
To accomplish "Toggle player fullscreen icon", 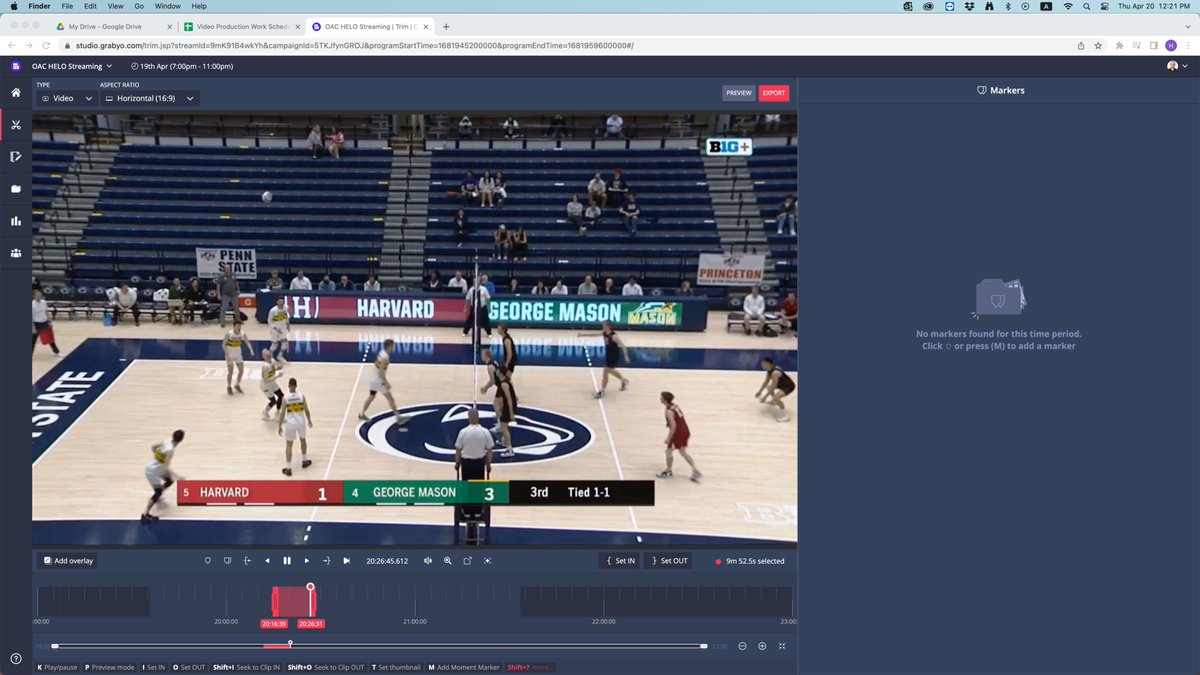I will click(x=487, y=561).
